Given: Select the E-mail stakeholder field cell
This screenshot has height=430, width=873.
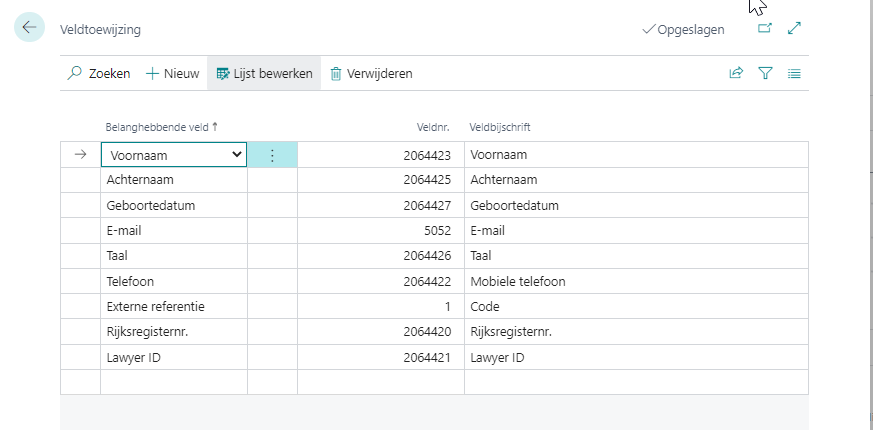Looking at the screenshot, I should point(174,231).
